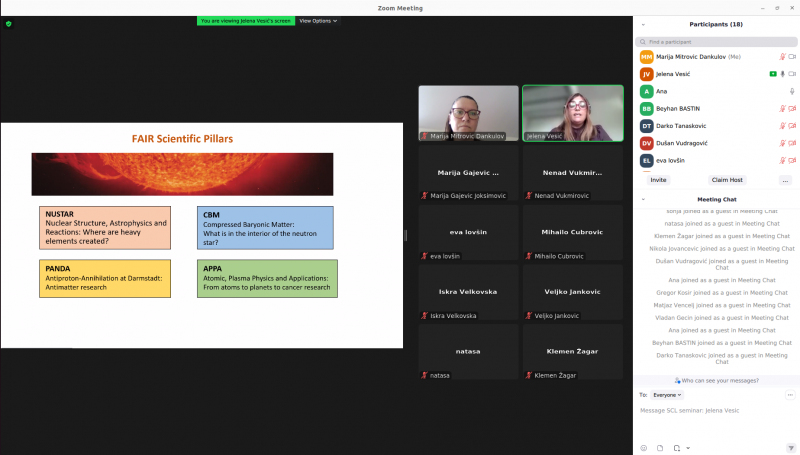Click the chat message input field
800x455 pixels.
click(x=716, y=410)
